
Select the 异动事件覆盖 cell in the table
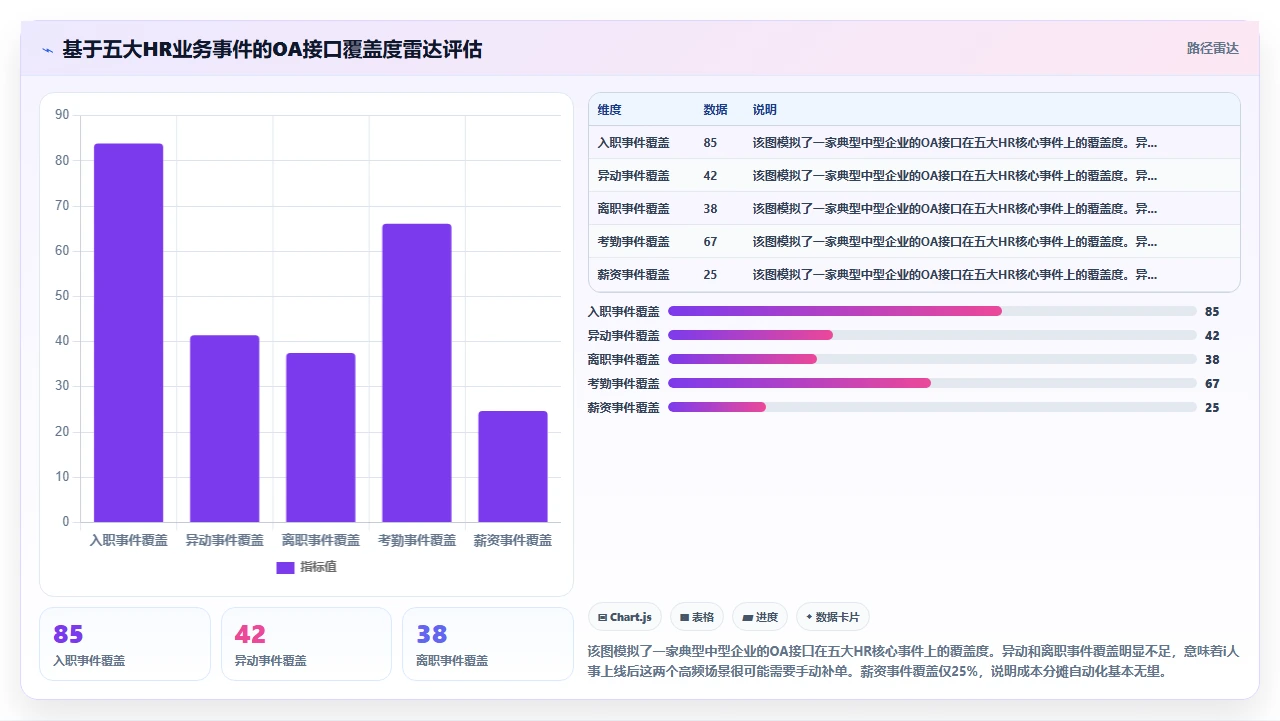(634, 176)
